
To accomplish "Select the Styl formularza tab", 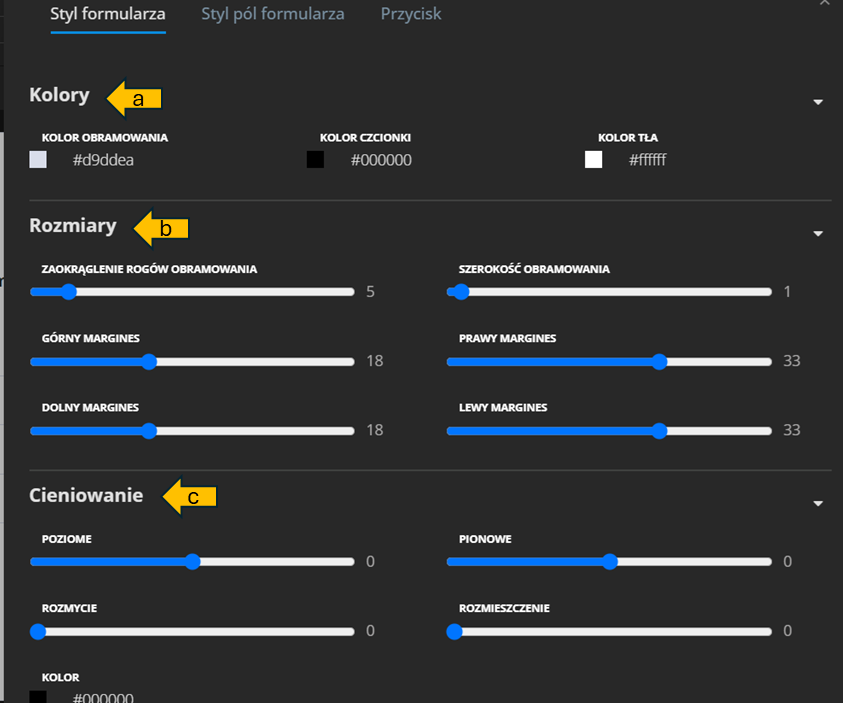I will coord(108,14).
